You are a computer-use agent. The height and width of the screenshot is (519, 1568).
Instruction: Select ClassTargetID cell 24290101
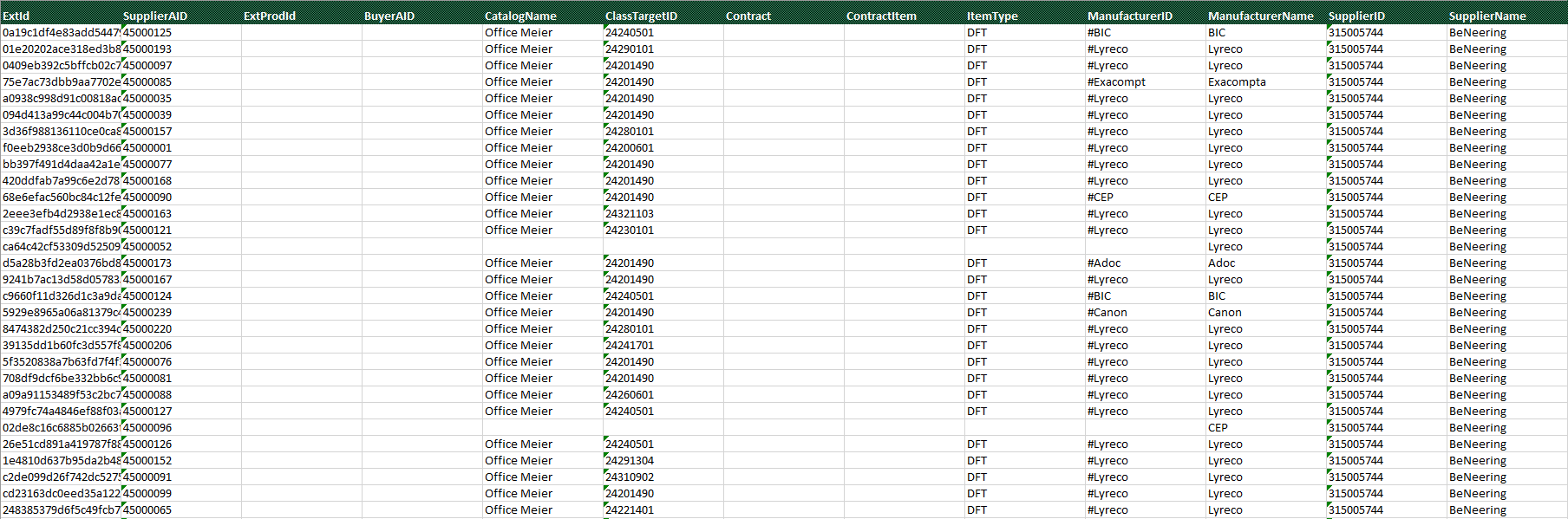point(630,49)
